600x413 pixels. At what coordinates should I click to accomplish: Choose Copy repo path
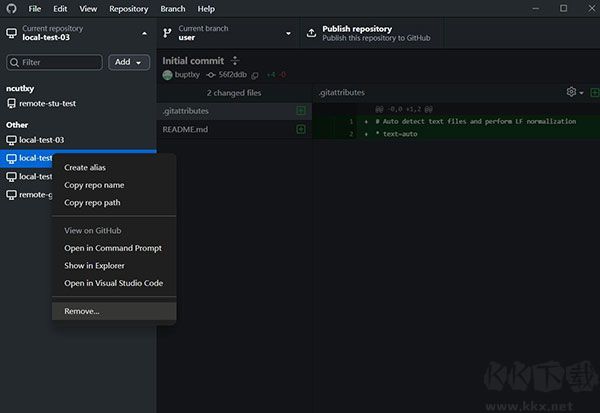tap(114, 202)
